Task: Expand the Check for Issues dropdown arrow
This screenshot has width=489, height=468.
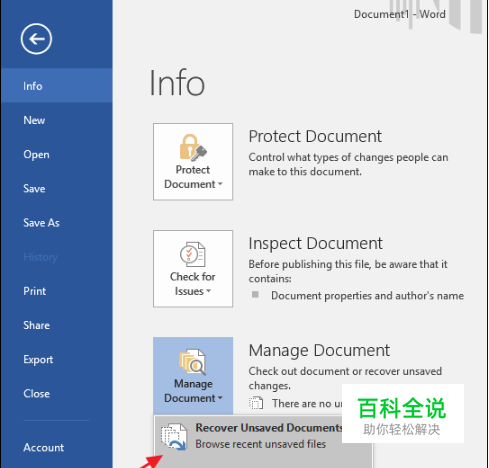Action: [x=208, y=291]
